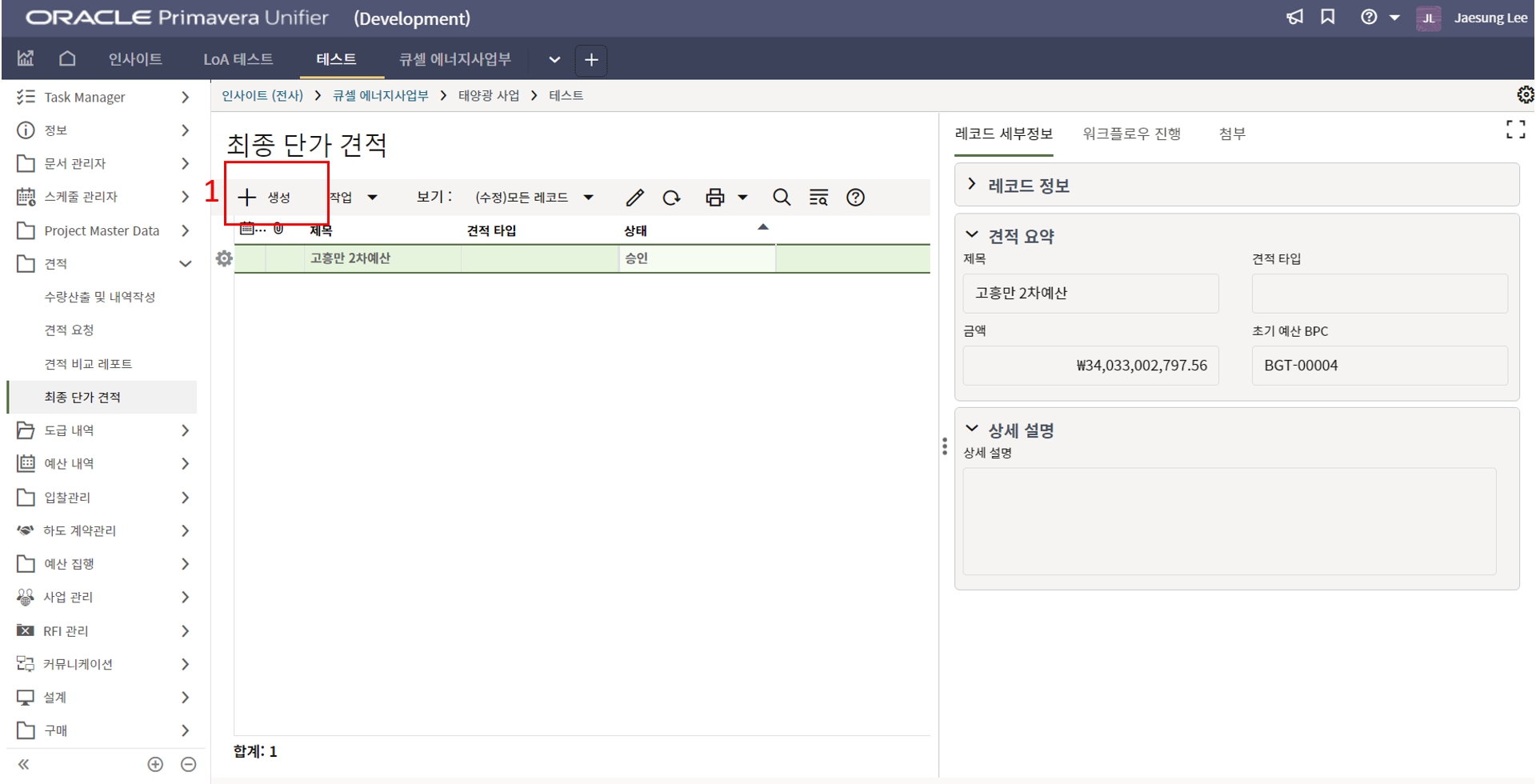Viewport: 1536px width, 784px height.
Task: Collapse the left navigation sidebar
Action: point(24,765)
